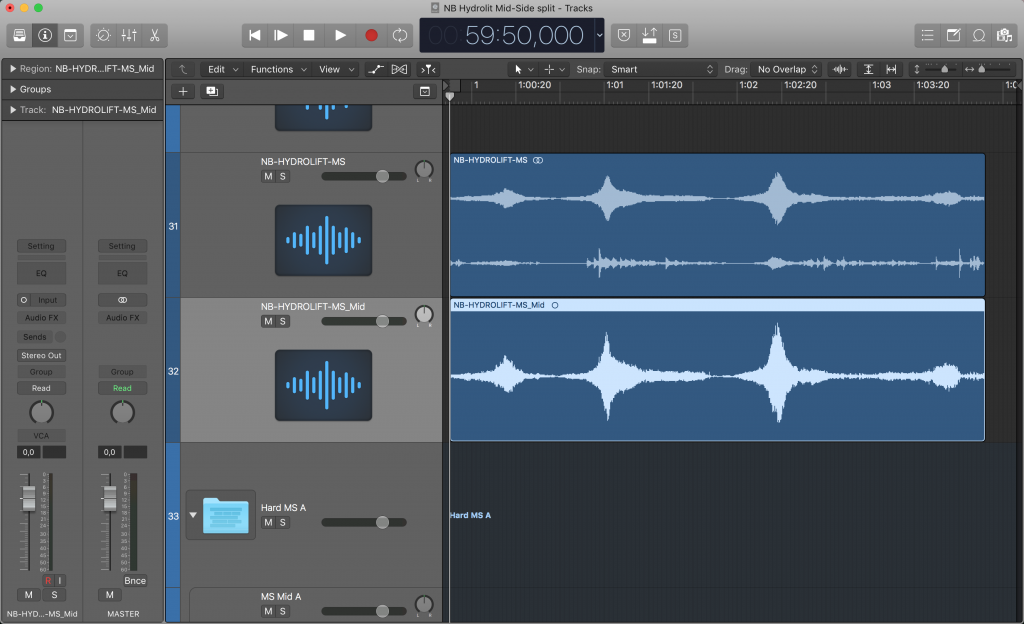Open the Smart Controls panel
1024x624 pixels.
[x=103, y=35]
